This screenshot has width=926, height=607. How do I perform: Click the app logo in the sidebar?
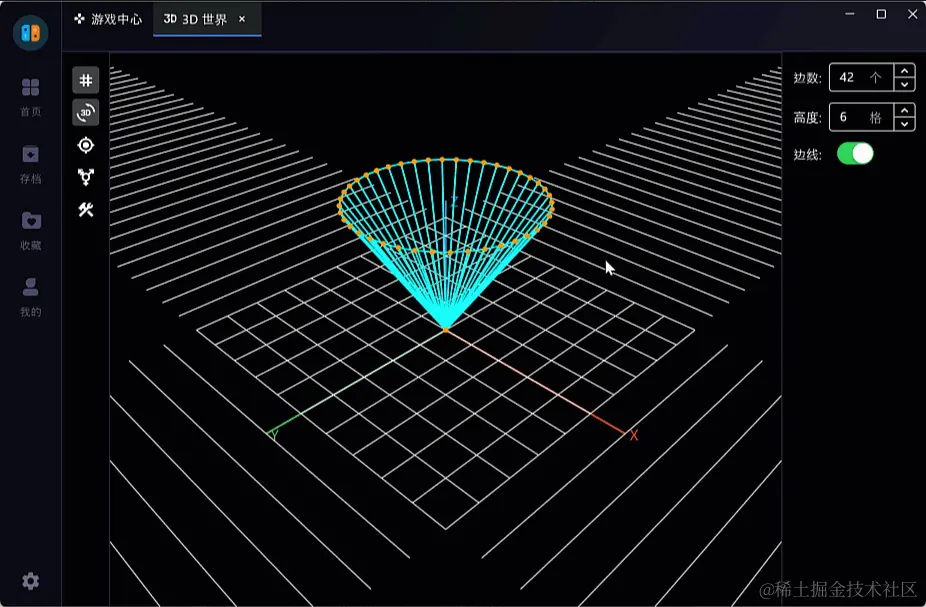point(30,33)
